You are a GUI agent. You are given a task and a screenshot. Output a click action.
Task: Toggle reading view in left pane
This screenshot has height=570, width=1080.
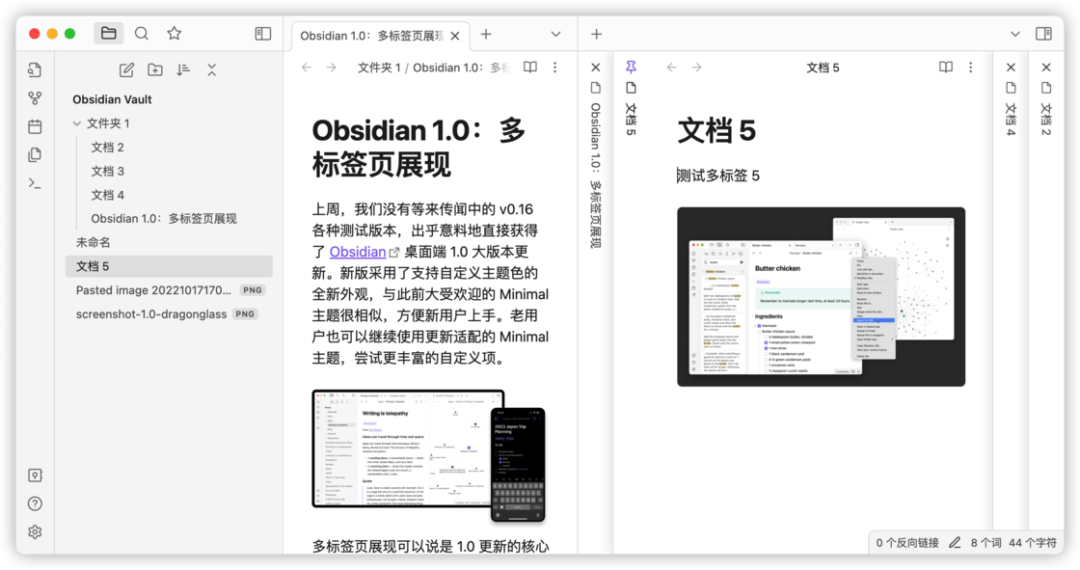[x=530, y=67]
